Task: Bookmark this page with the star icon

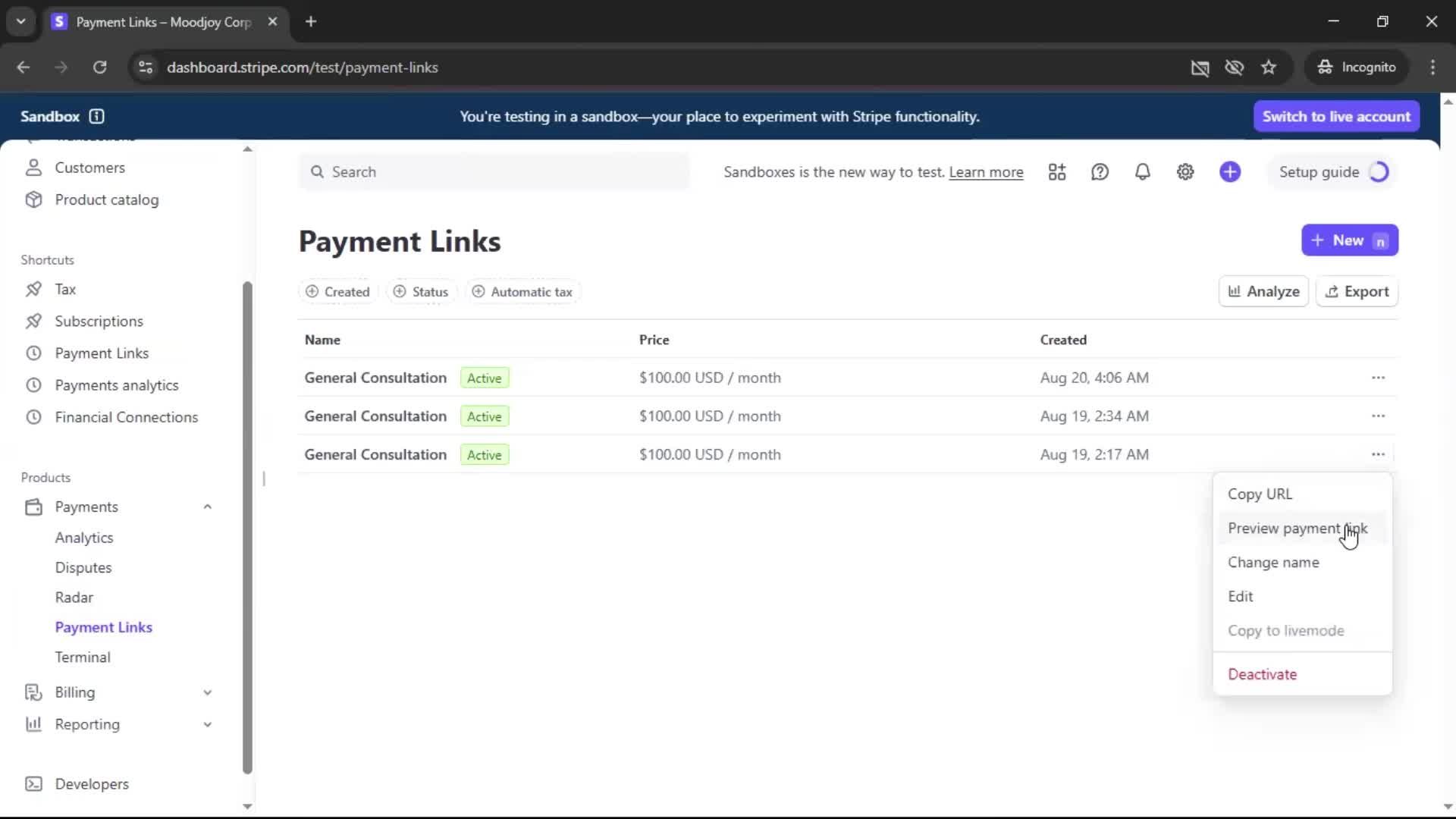Action: click(x=1269, y=67)
